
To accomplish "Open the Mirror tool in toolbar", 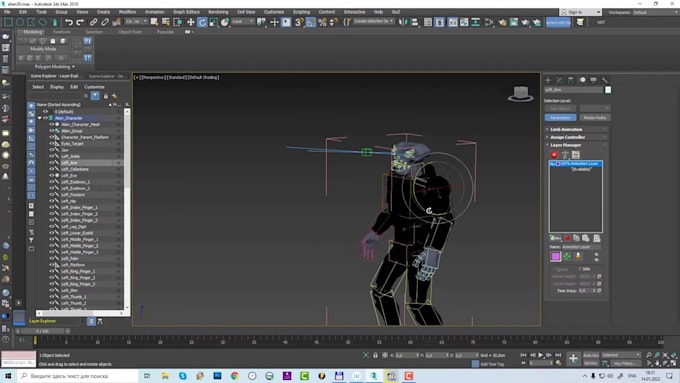I will [403, 22].
